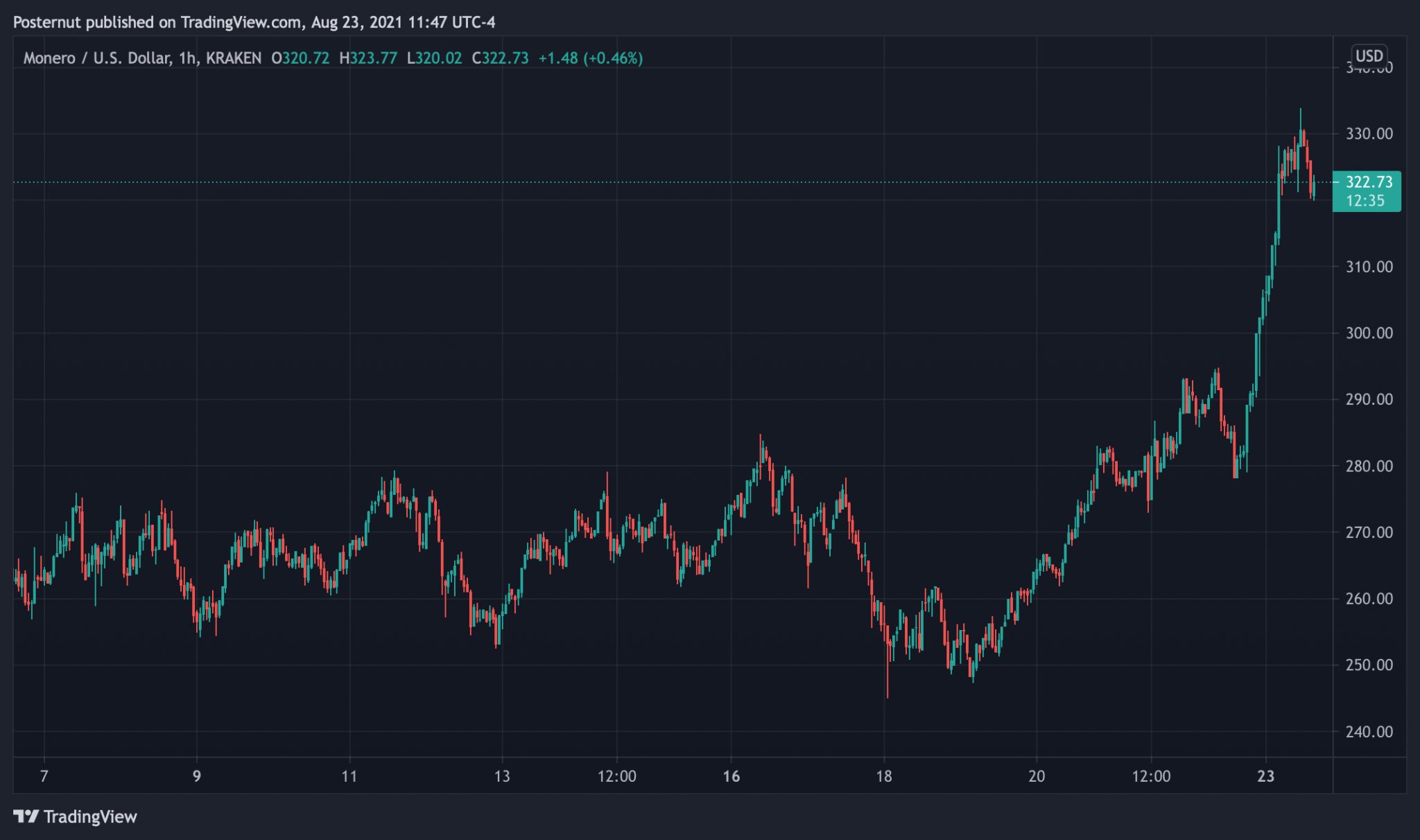
Task: Open the USD currency selector
Action: tap(1369, 56)
